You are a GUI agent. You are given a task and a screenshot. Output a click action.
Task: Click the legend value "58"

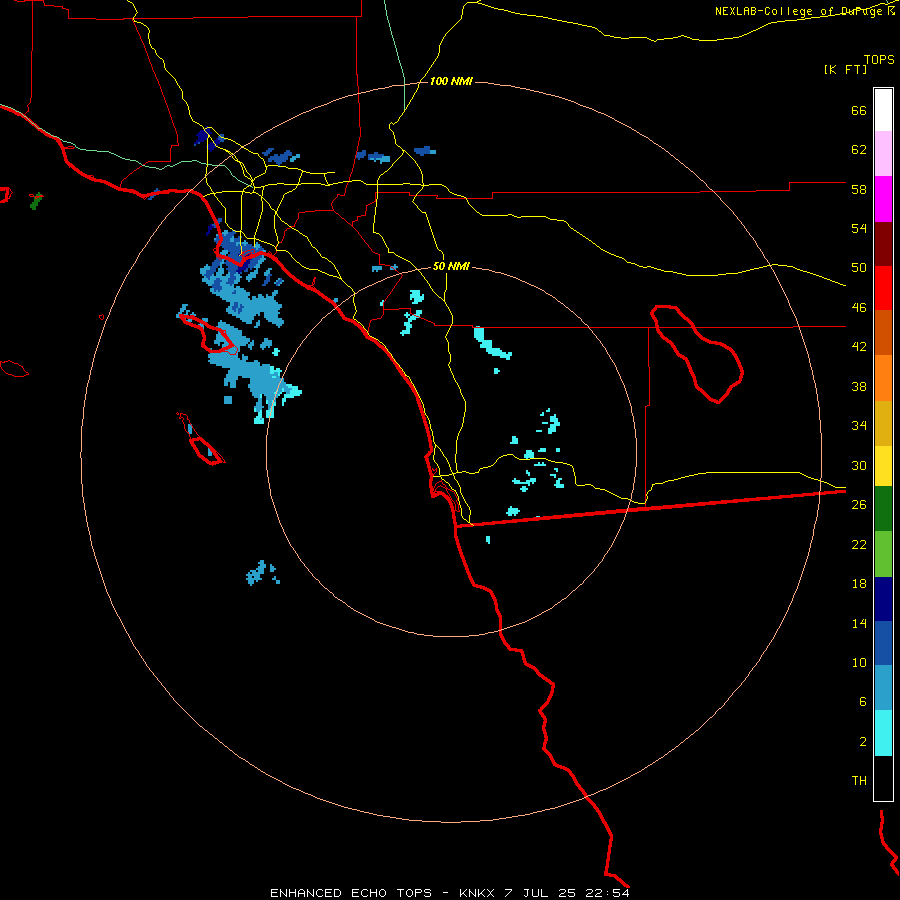[x=859, y=189]
